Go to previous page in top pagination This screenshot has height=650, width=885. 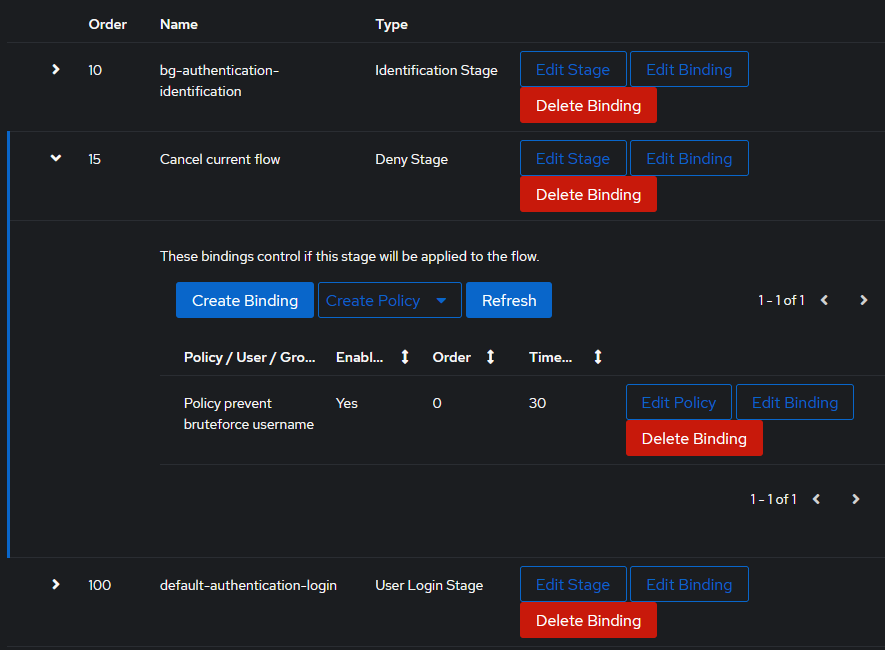coord(824,300)
